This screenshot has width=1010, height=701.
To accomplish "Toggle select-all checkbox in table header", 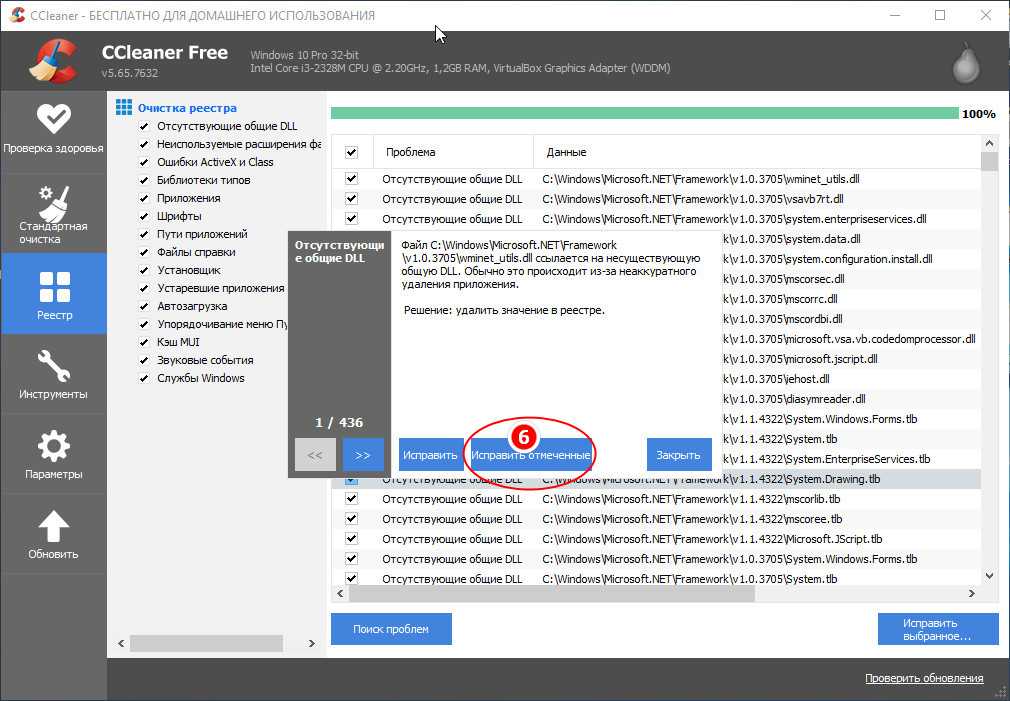I will (x=351, y=153).
